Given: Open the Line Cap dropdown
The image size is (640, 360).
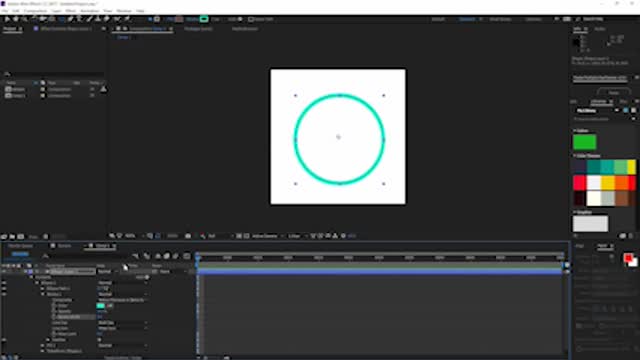Looking at the screenshot, I should 122,323.
